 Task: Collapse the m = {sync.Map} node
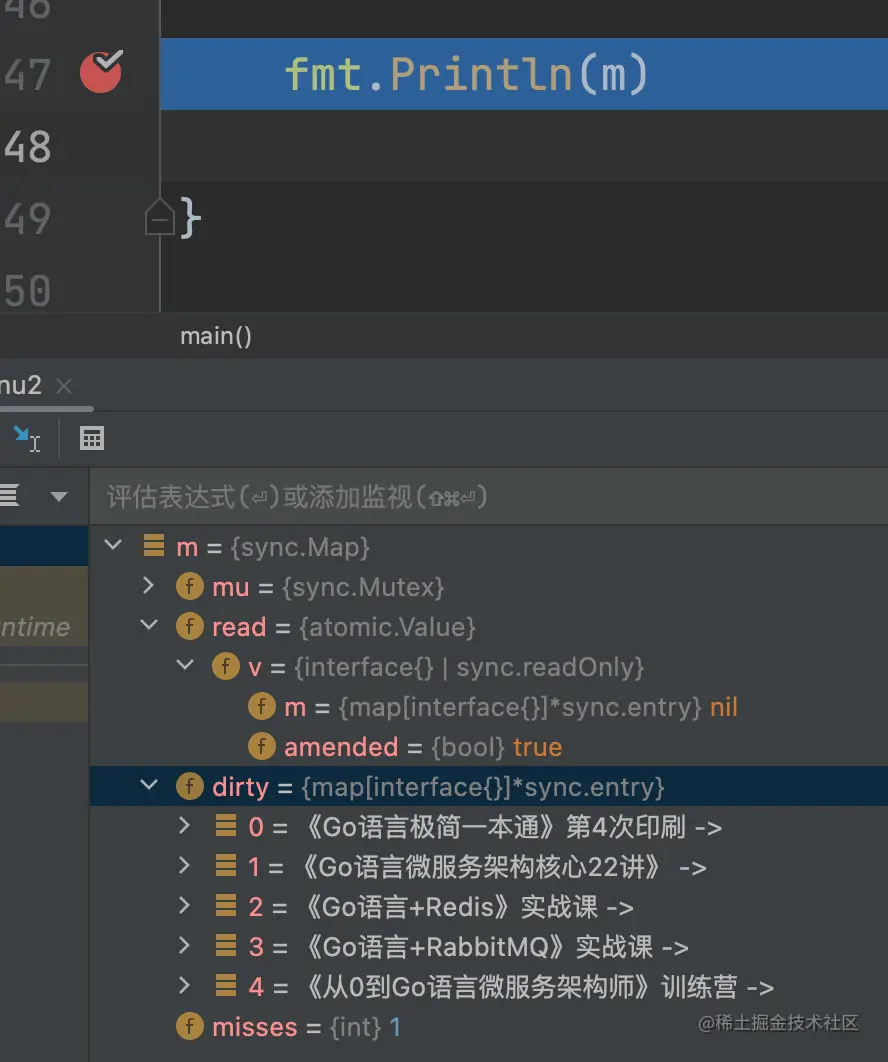pos(113,545)
